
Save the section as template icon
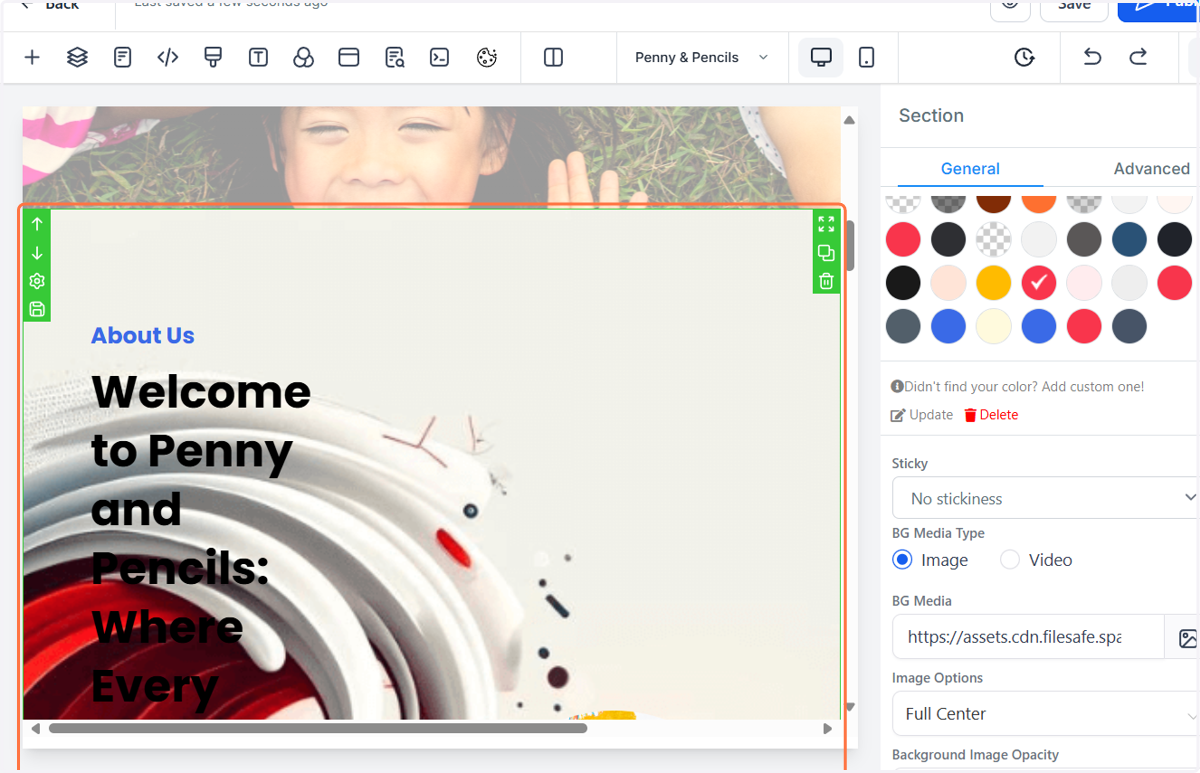[37, 309]
